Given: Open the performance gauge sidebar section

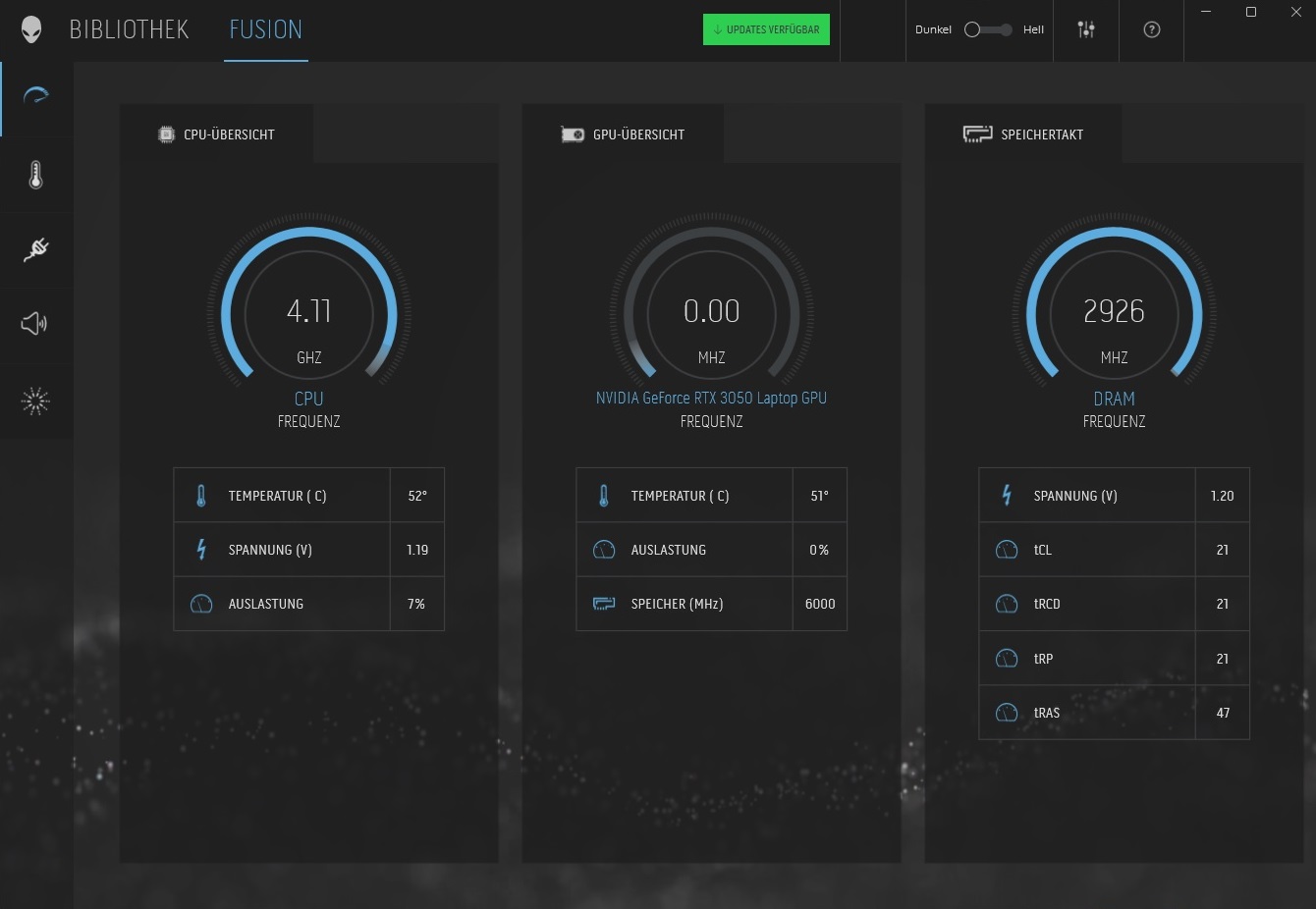Looking at the screenshot, I should click(36, 96).
